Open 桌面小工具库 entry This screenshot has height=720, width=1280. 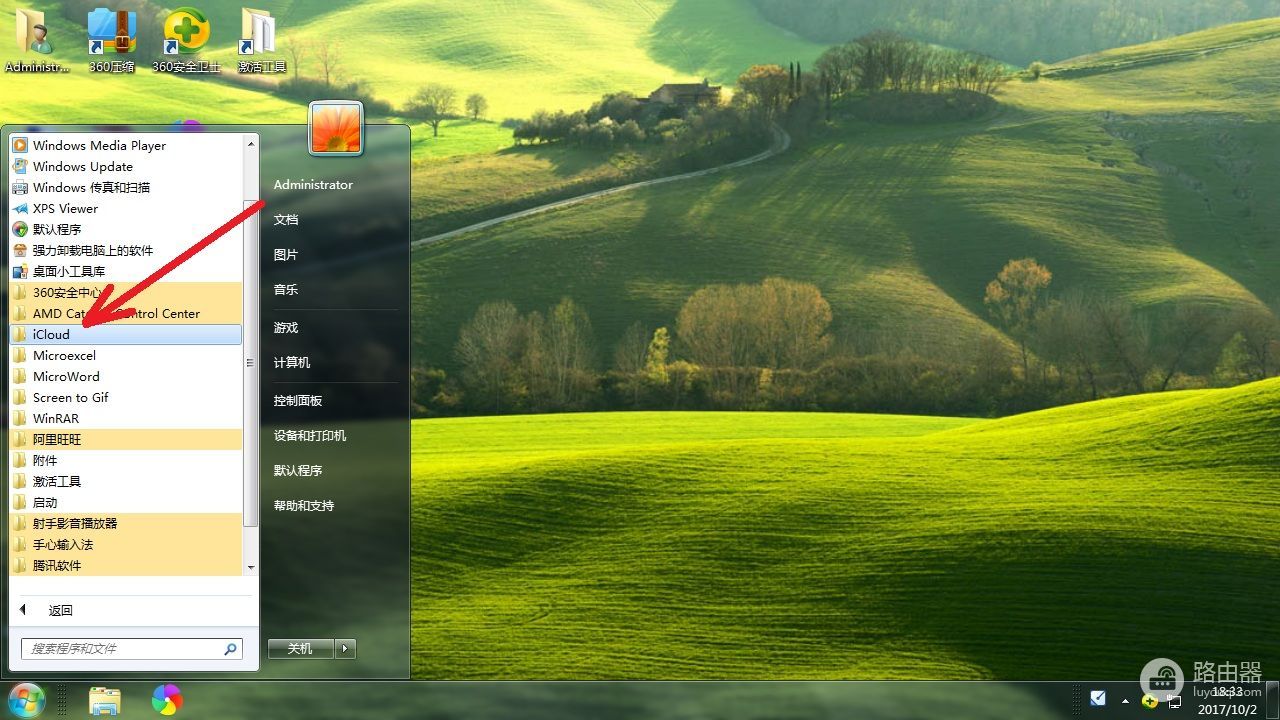coord(126,271)
